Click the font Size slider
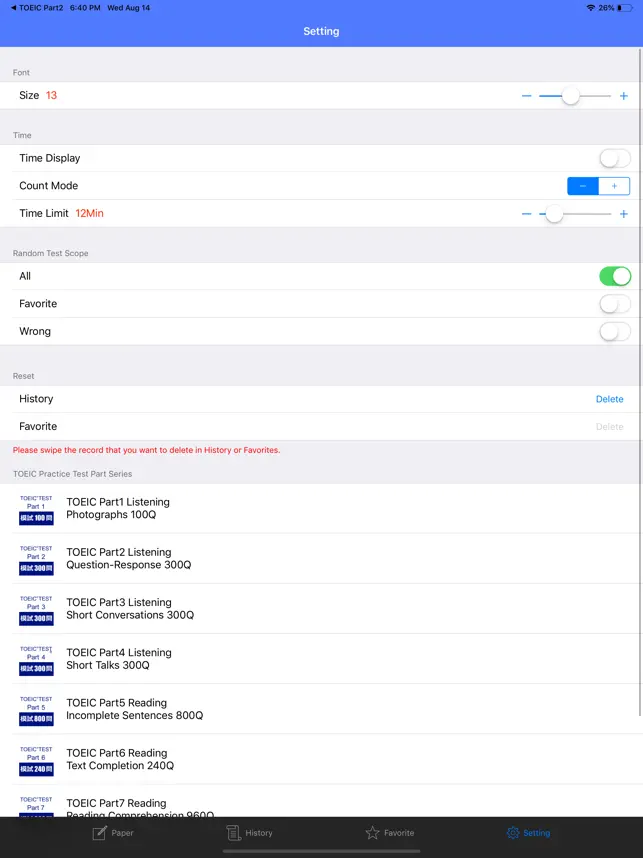Viewport: 643px width, 858px height. pyautogui.click(x=575, y=96)
